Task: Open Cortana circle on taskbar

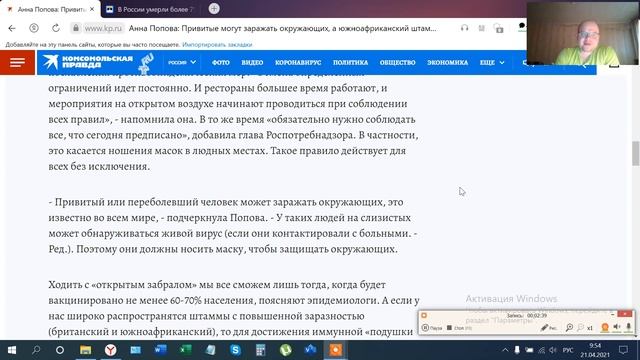Action: click(x=60, y=350)
